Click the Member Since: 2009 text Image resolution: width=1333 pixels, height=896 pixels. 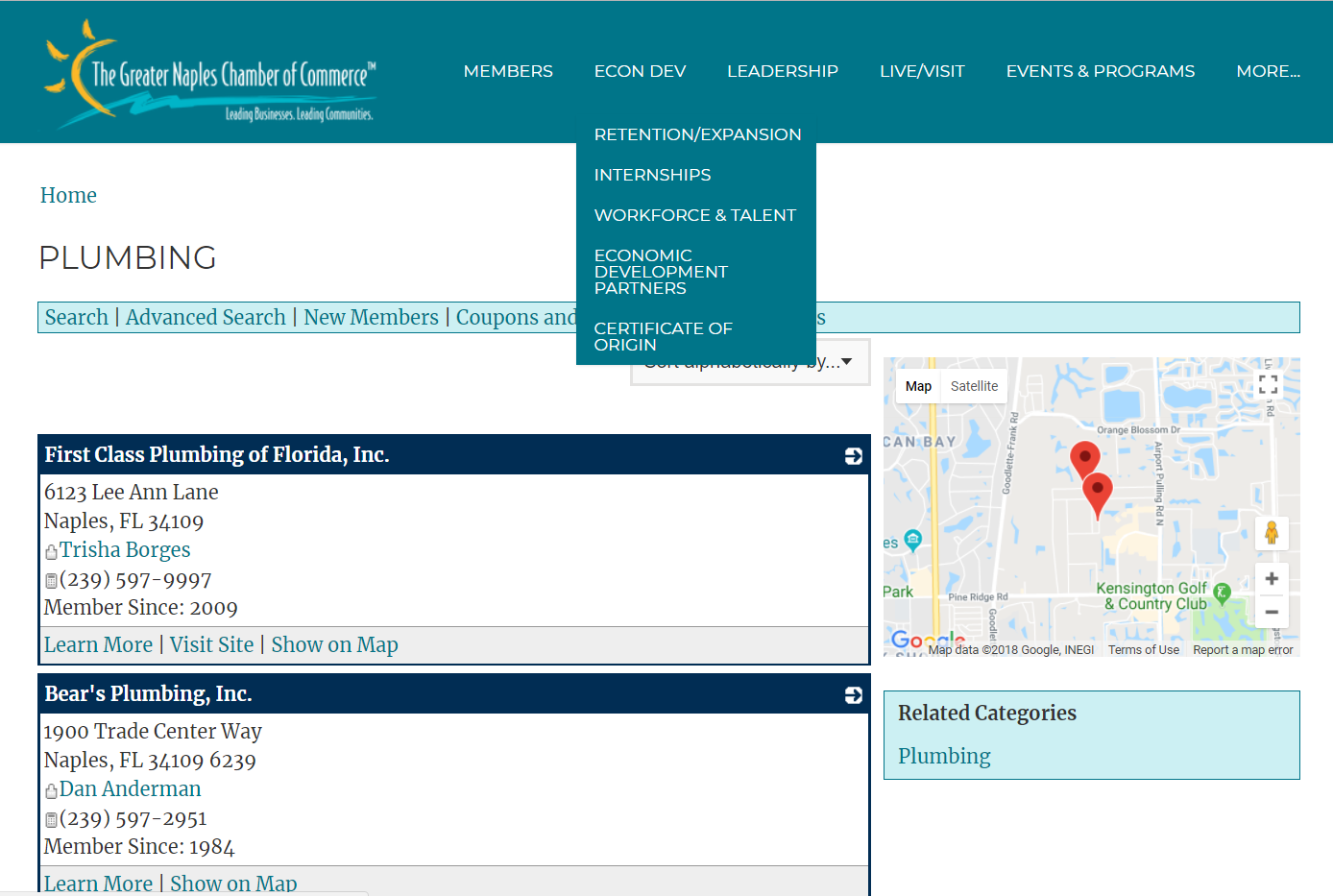tap(141, 607)
